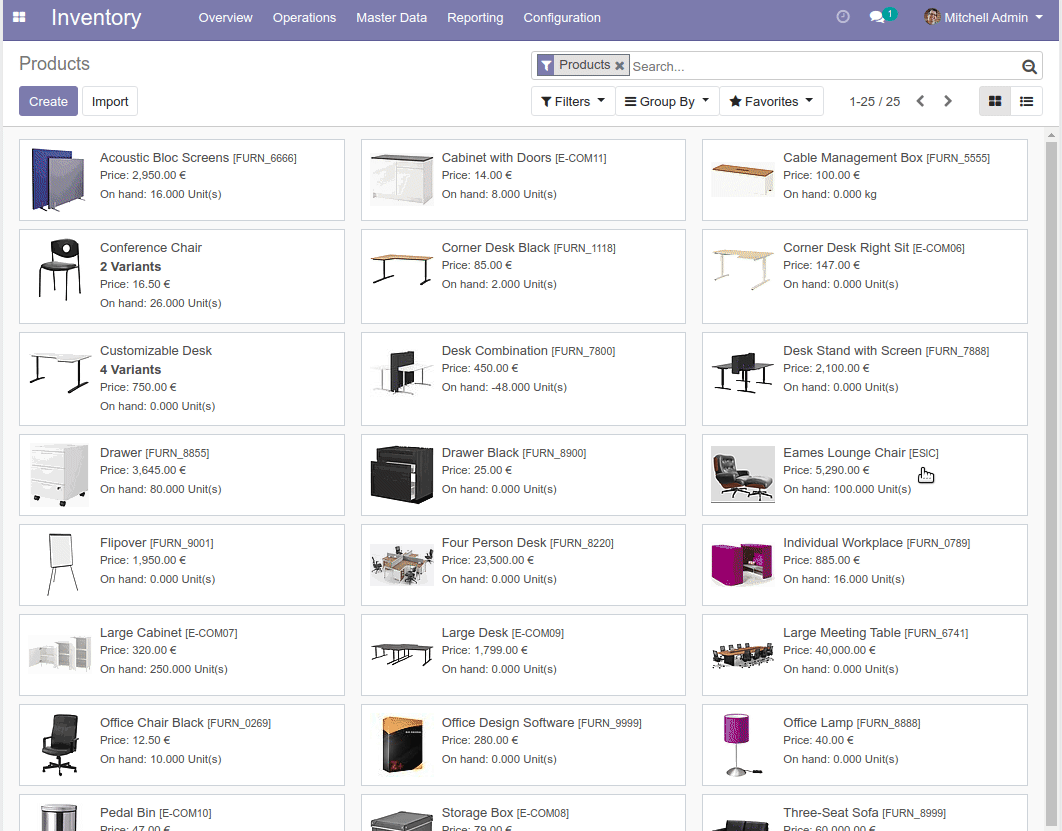Switch to kanban view
The image size is (1062, 831).
point(994,101)
